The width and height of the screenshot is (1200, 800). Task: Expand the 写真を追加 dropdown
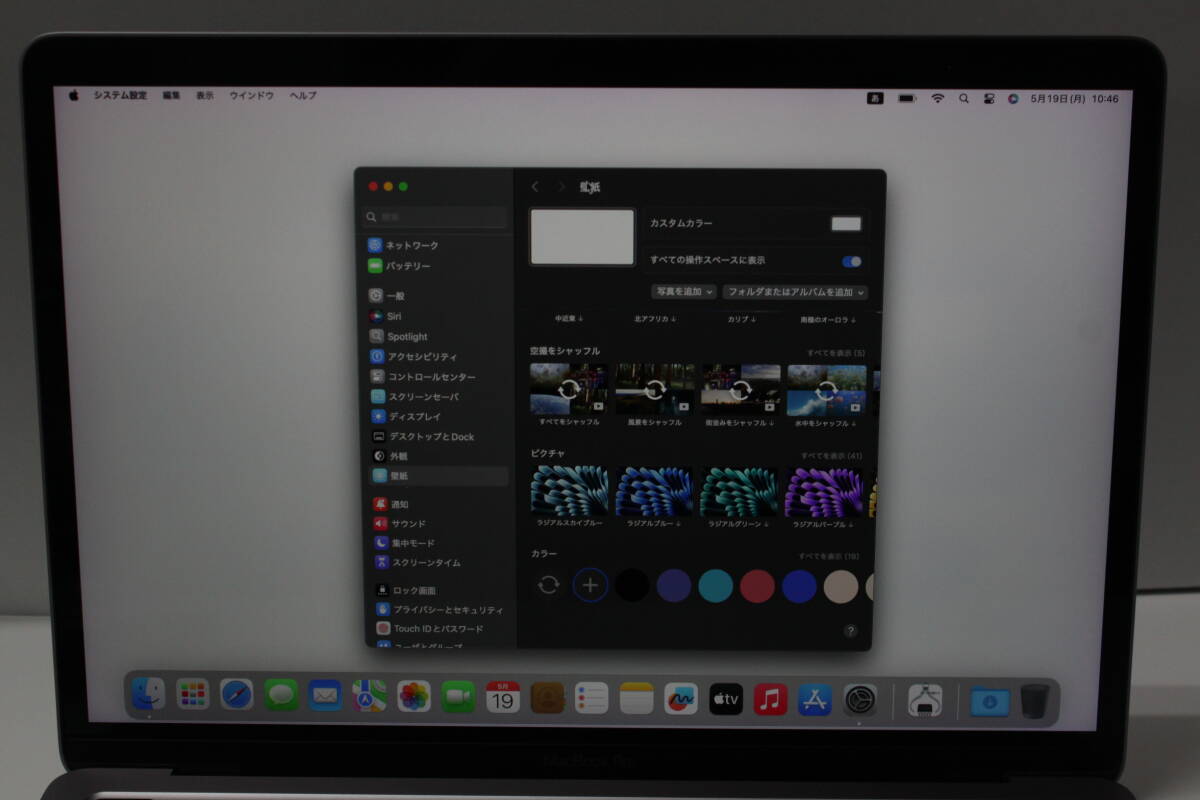(684, 292)
